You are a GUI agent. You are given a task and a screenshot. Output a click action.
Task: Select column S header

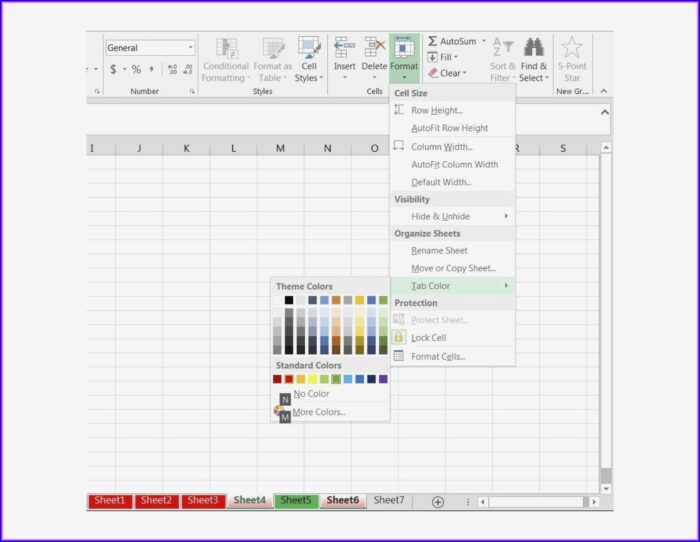tap(563, 148)
